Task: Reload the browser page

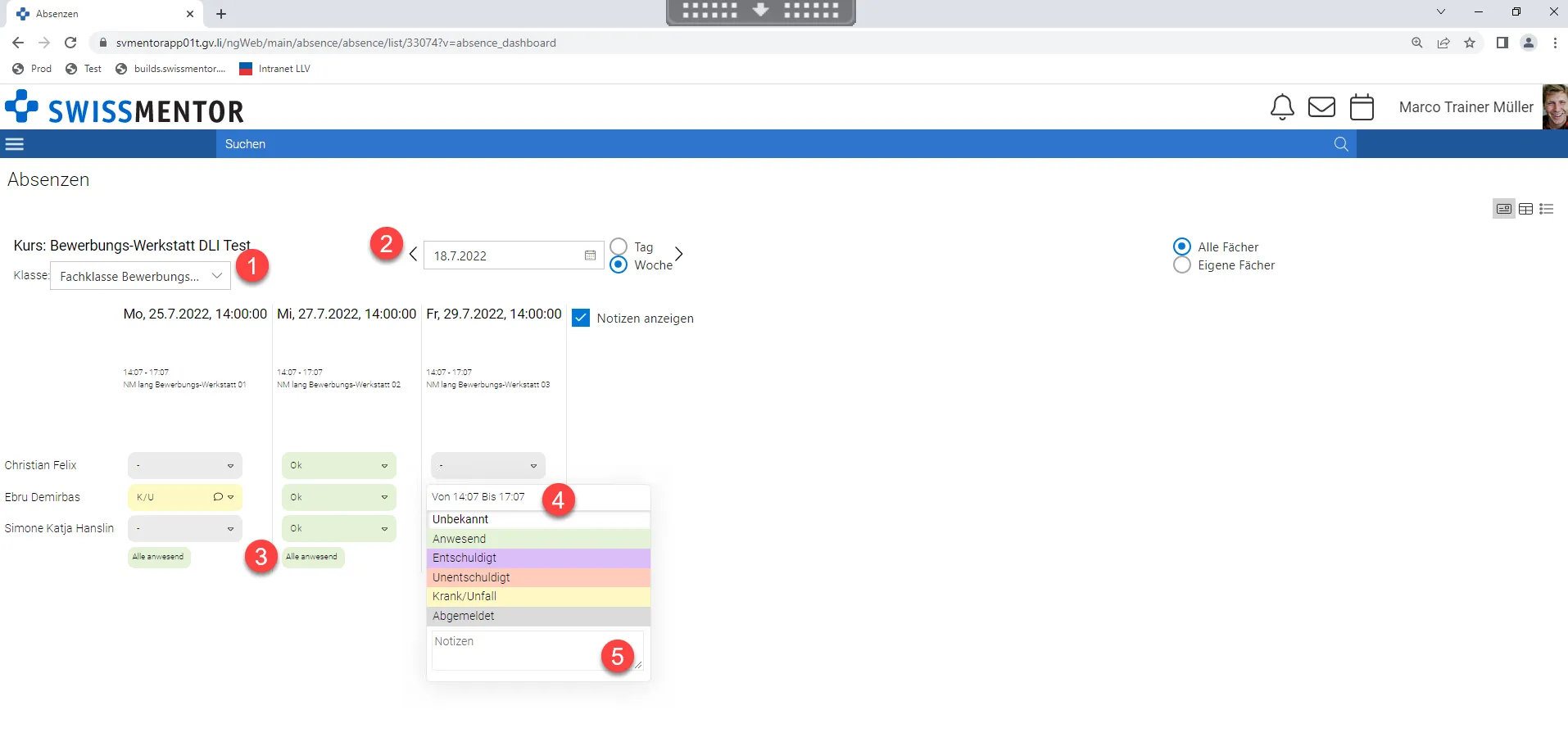Action: click(70, 43)
